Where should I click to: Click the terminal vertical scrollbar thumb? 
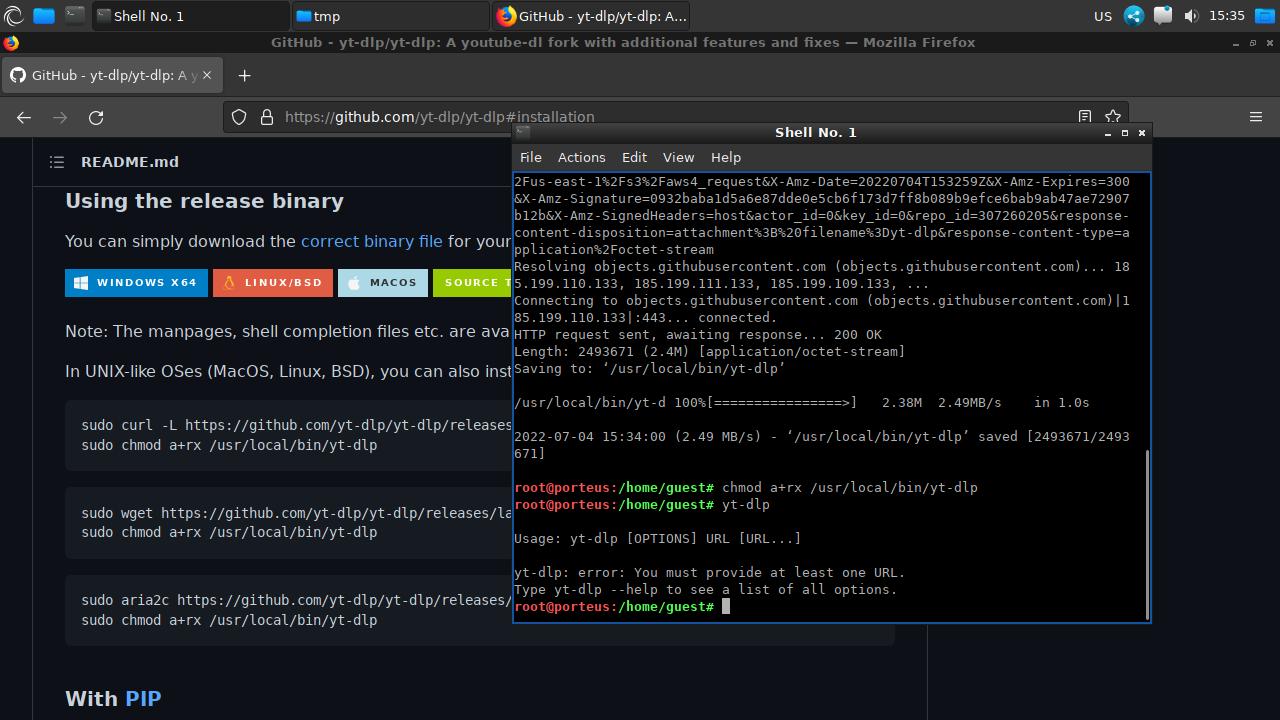(x=1147, y=534)
